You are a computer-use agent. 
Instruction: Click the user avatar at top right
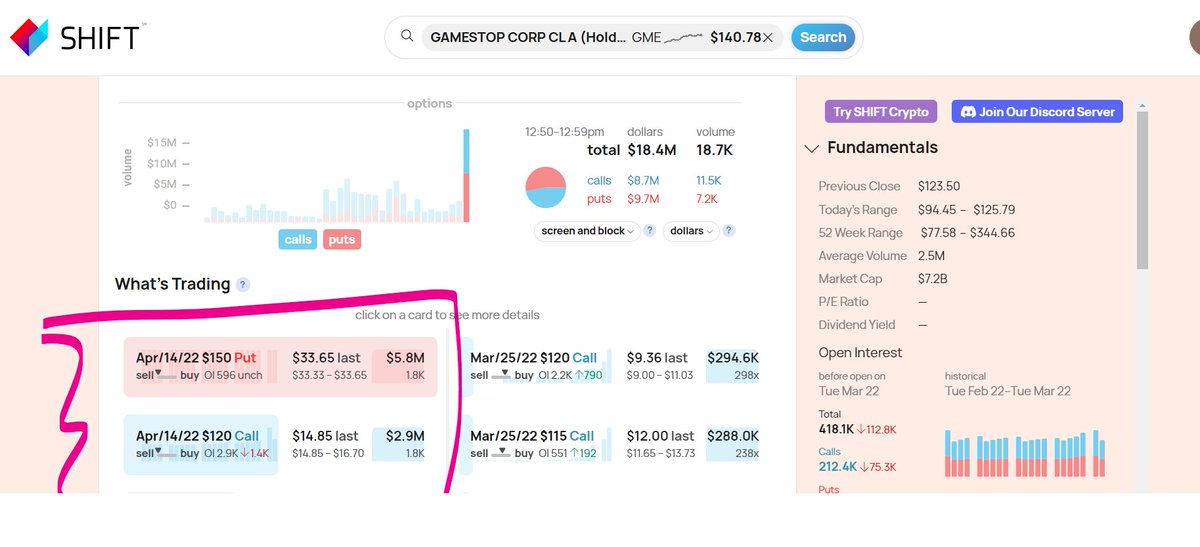pyautogui.click(x=1194, y=37)
